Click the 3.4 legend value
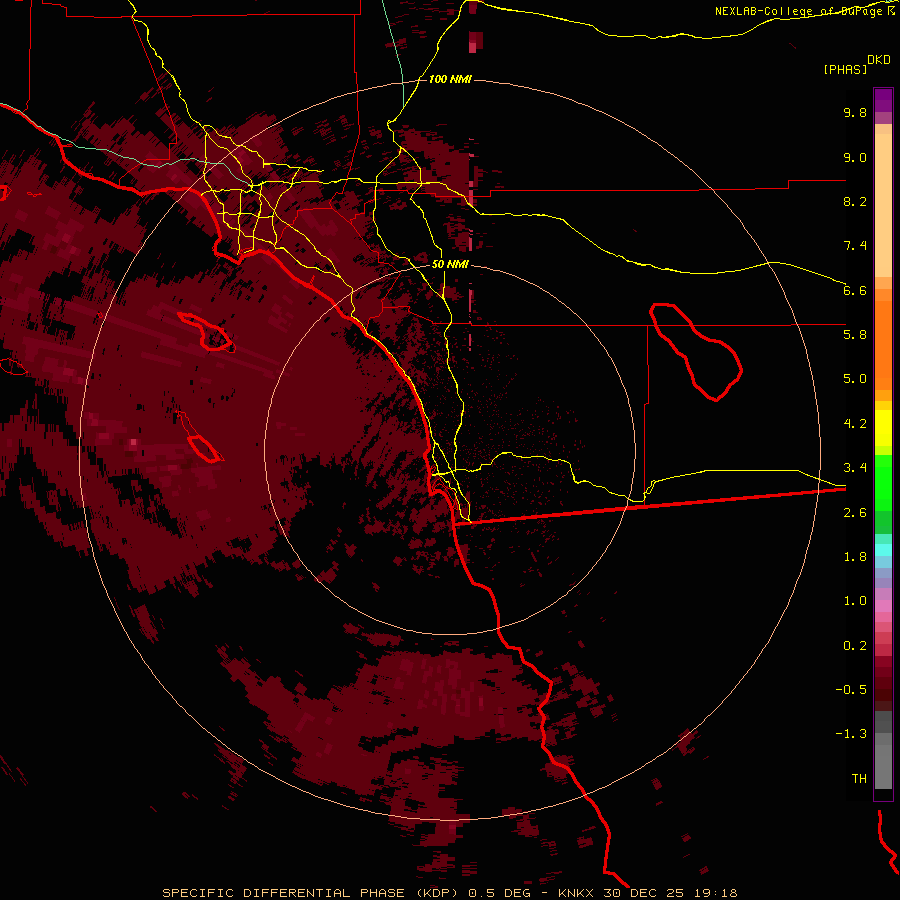 tap(855, 468)
